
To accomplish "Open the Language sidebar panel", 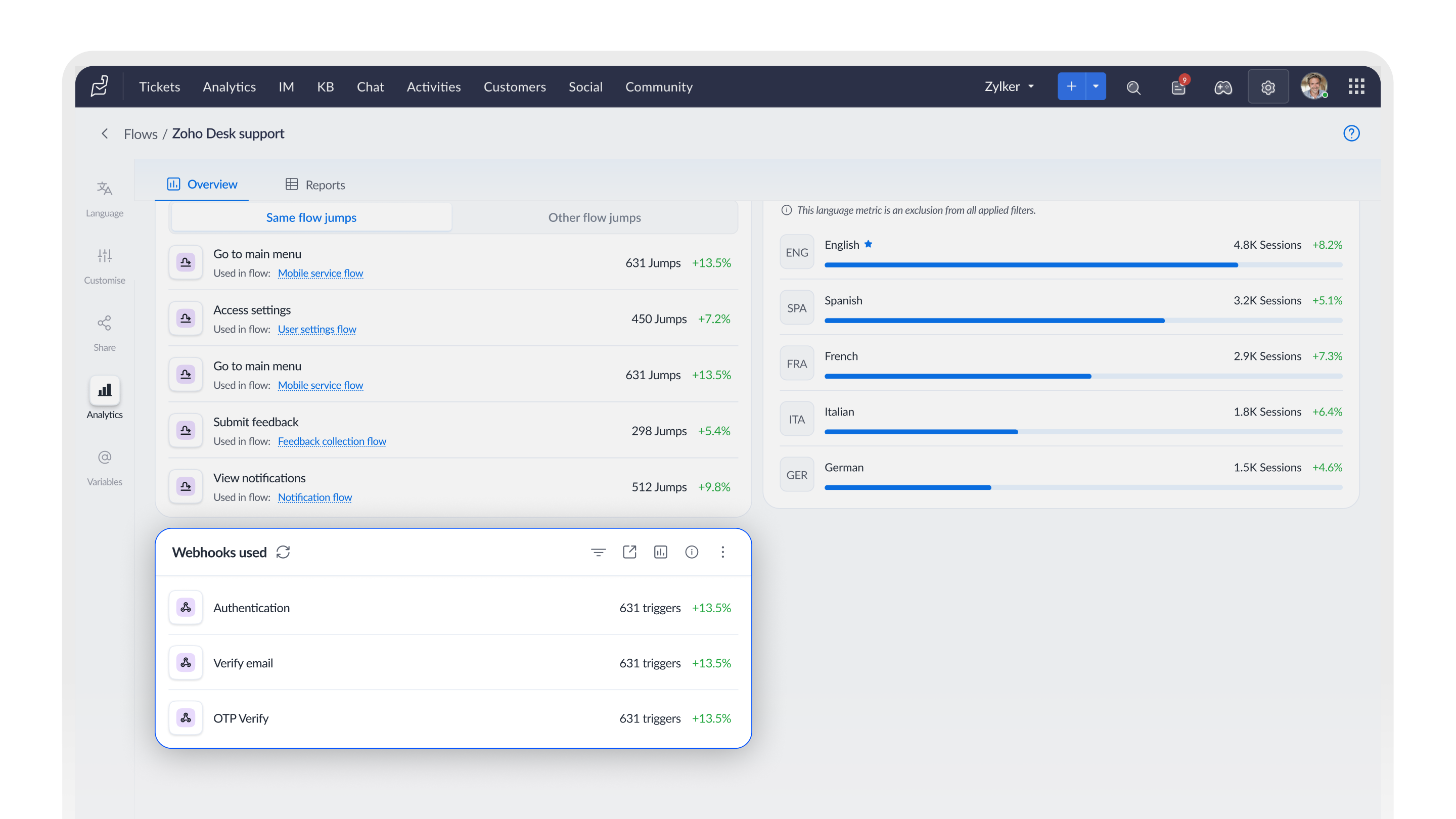I will pos(105,198).
